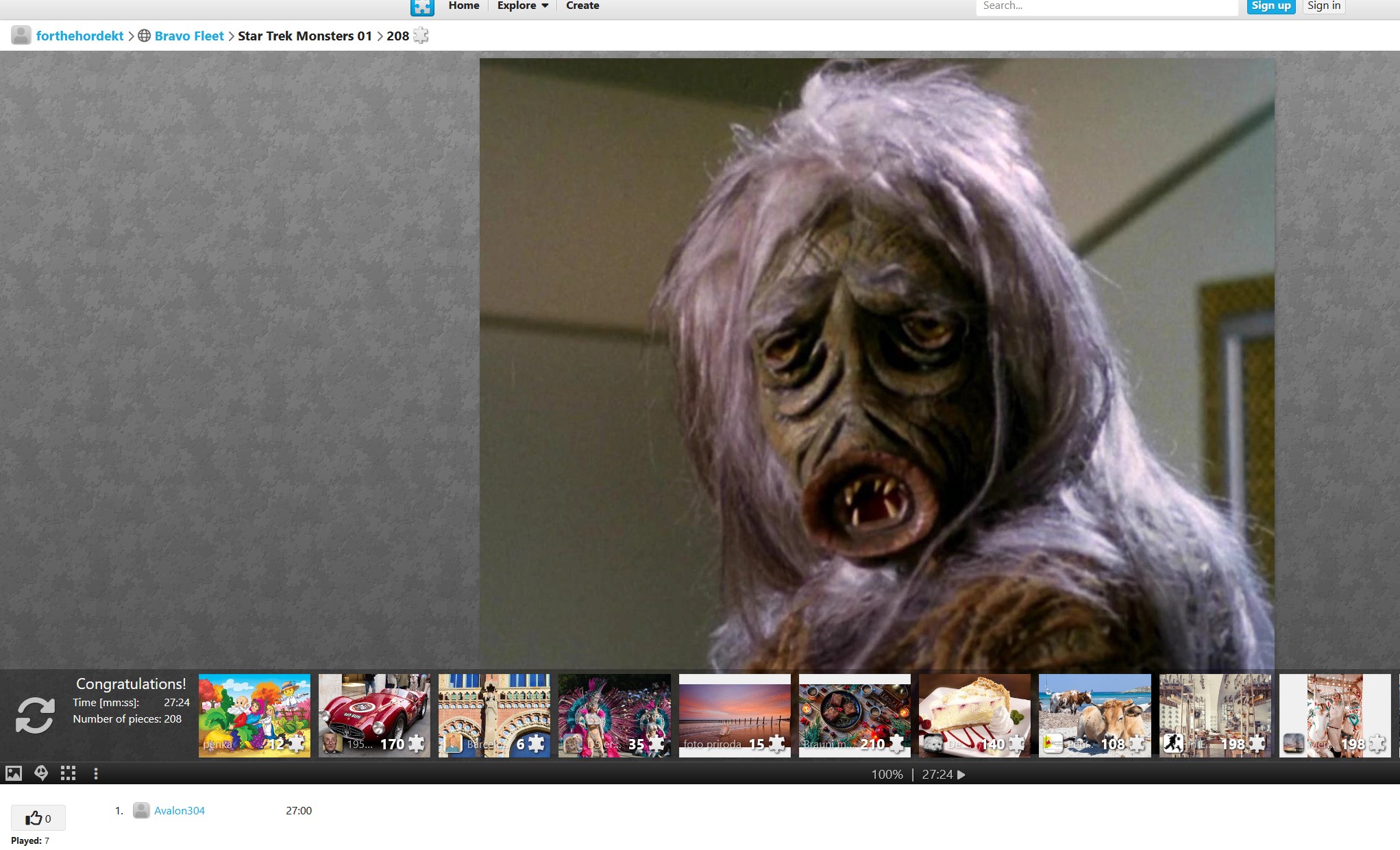Click the thumbs-up like button

(38, 818)
